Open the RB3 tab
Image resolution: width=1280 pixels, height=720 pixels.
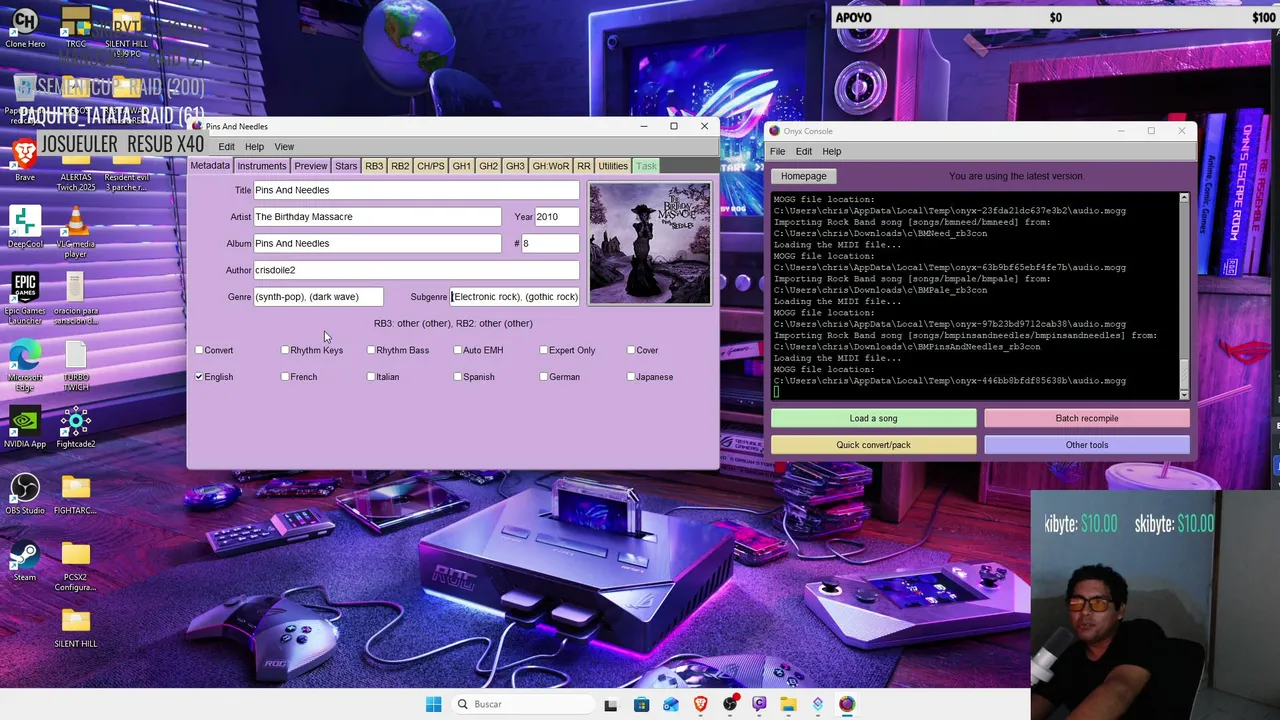374,166
